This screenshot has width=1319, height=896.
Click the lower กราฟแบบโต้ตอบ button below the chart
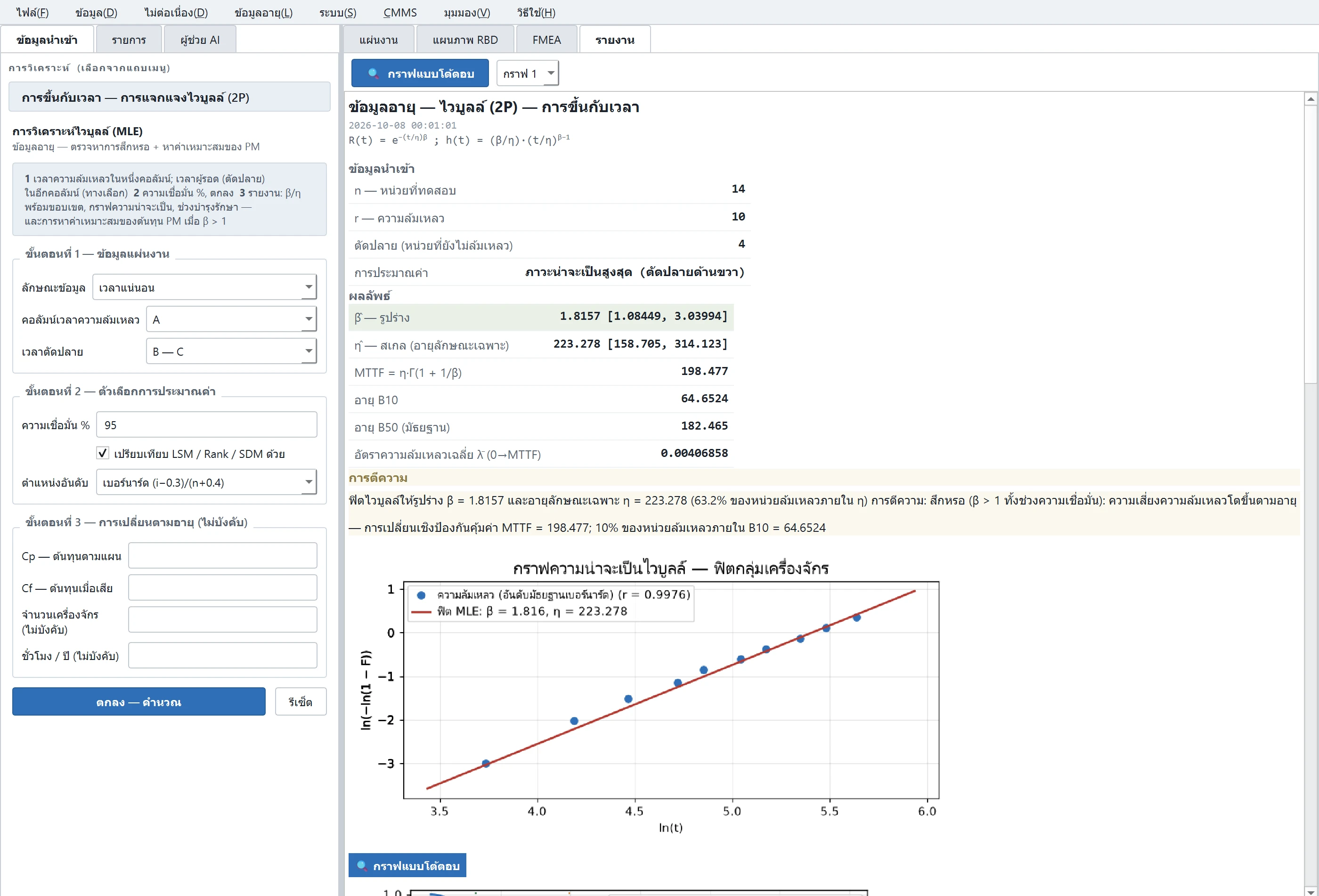pyautogui.click(x=407, y=865)
